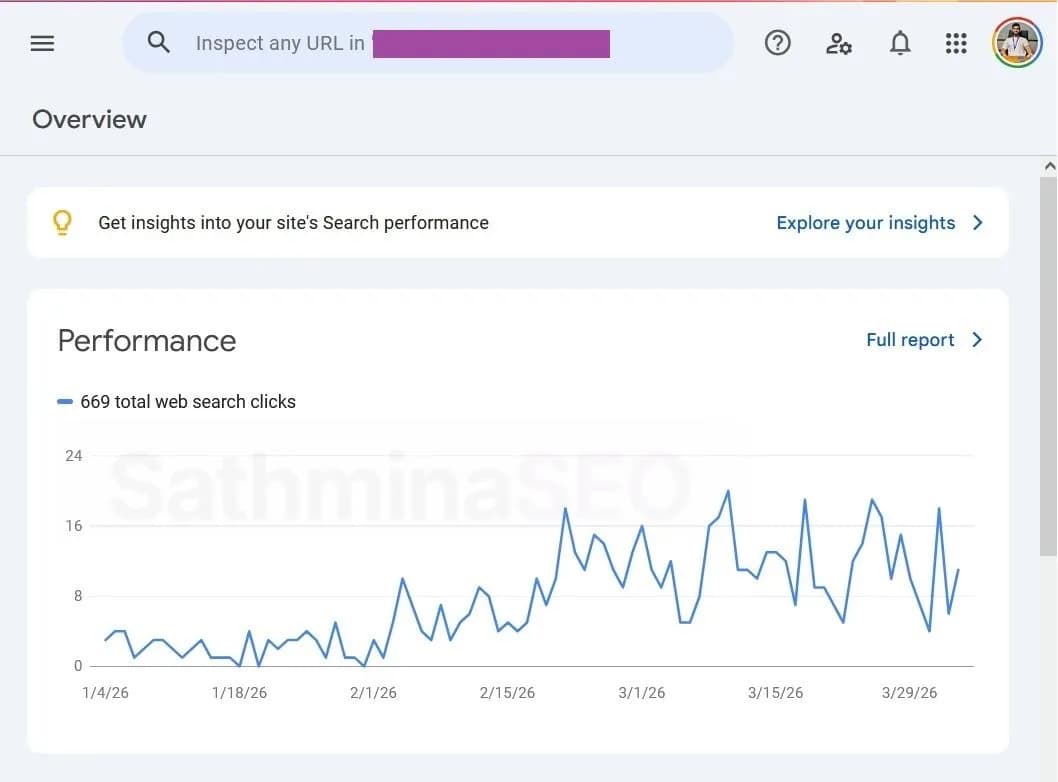Click the 669 total clicks indicator
The width and height of the screenshot is (1058, 782).
[x=187, y=401]
